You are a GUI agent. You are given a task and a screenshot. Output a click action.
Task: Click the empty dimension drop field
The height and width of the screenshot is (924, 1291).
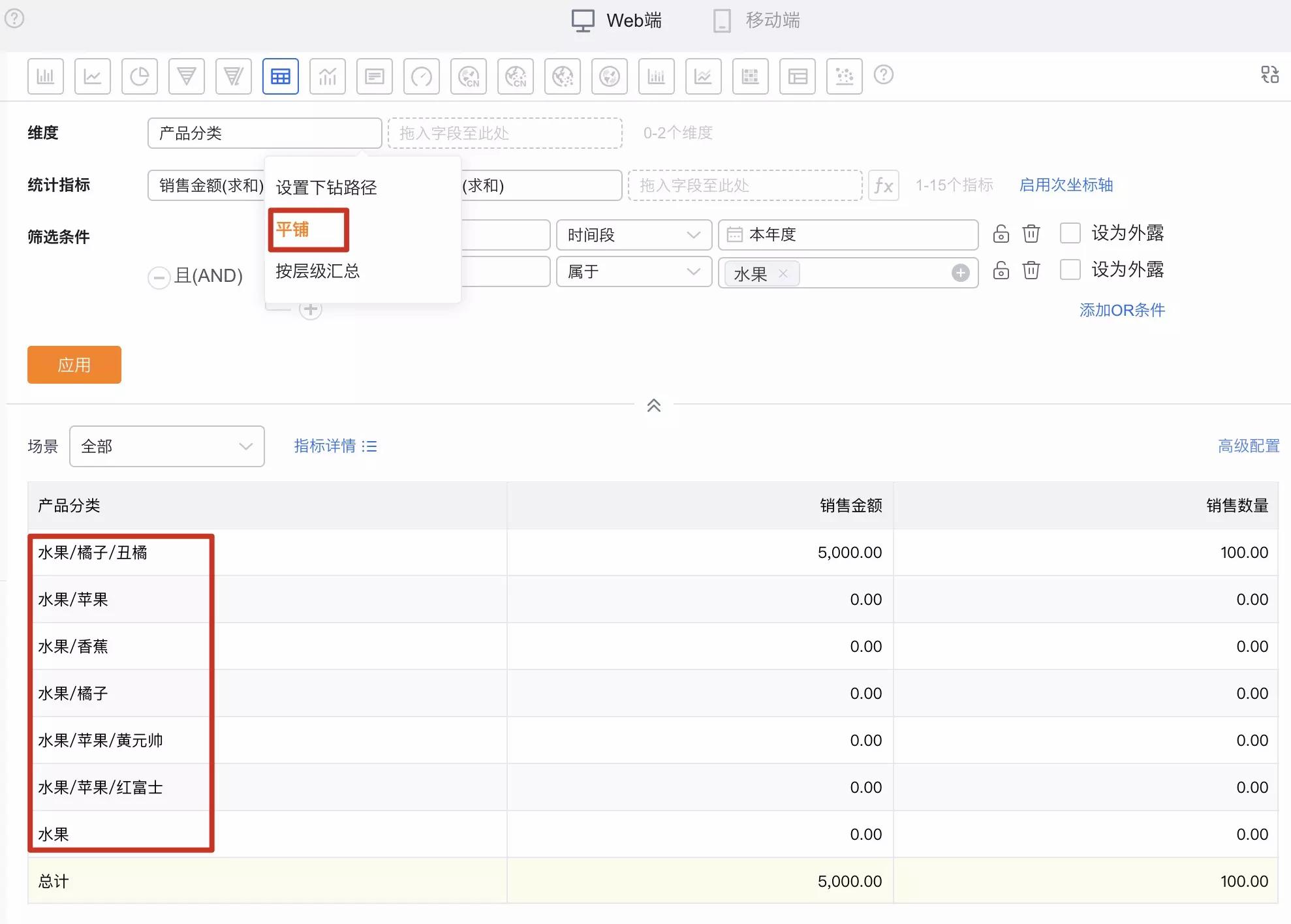click(505, 133)
